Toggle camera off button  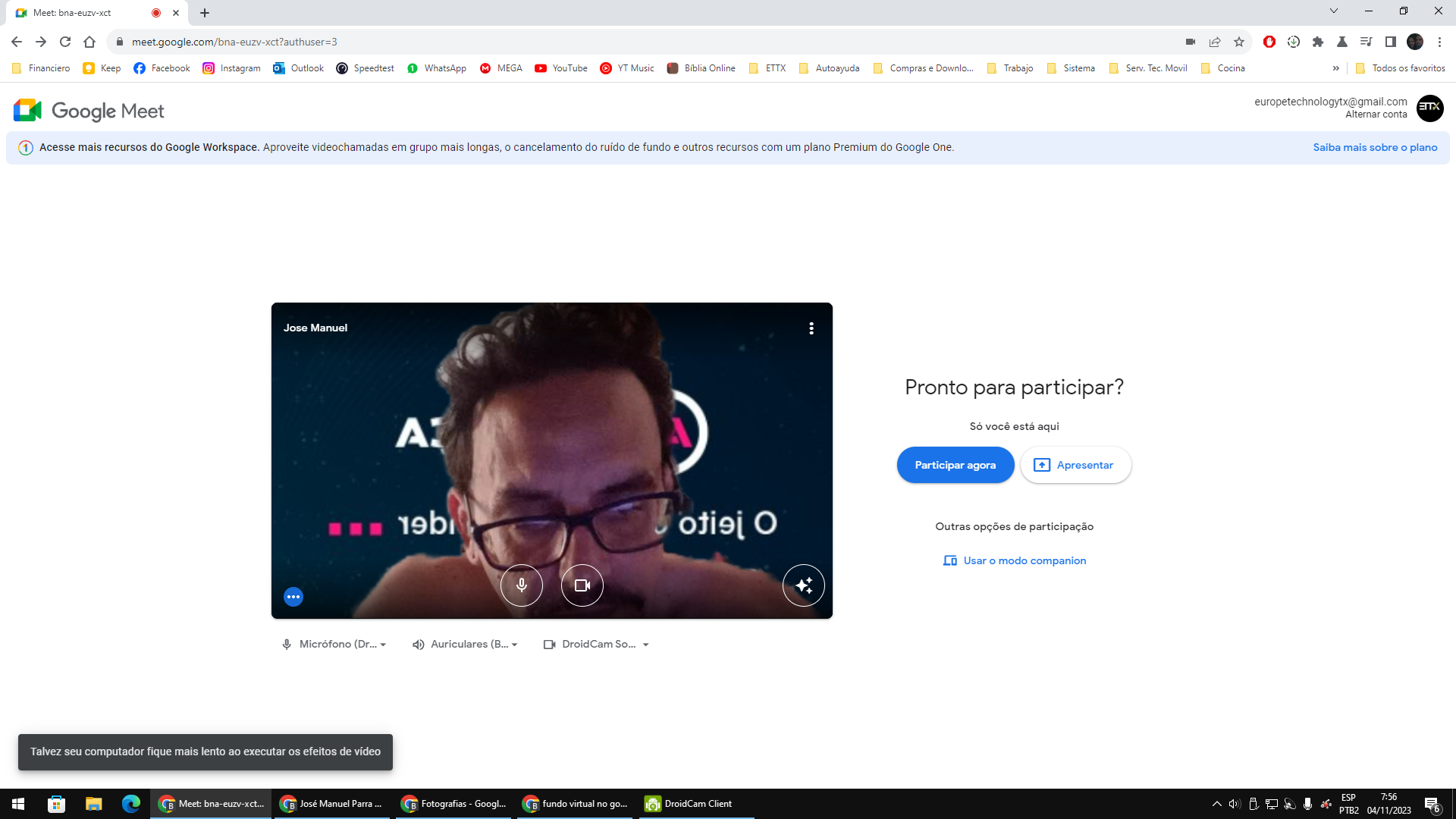582,585
